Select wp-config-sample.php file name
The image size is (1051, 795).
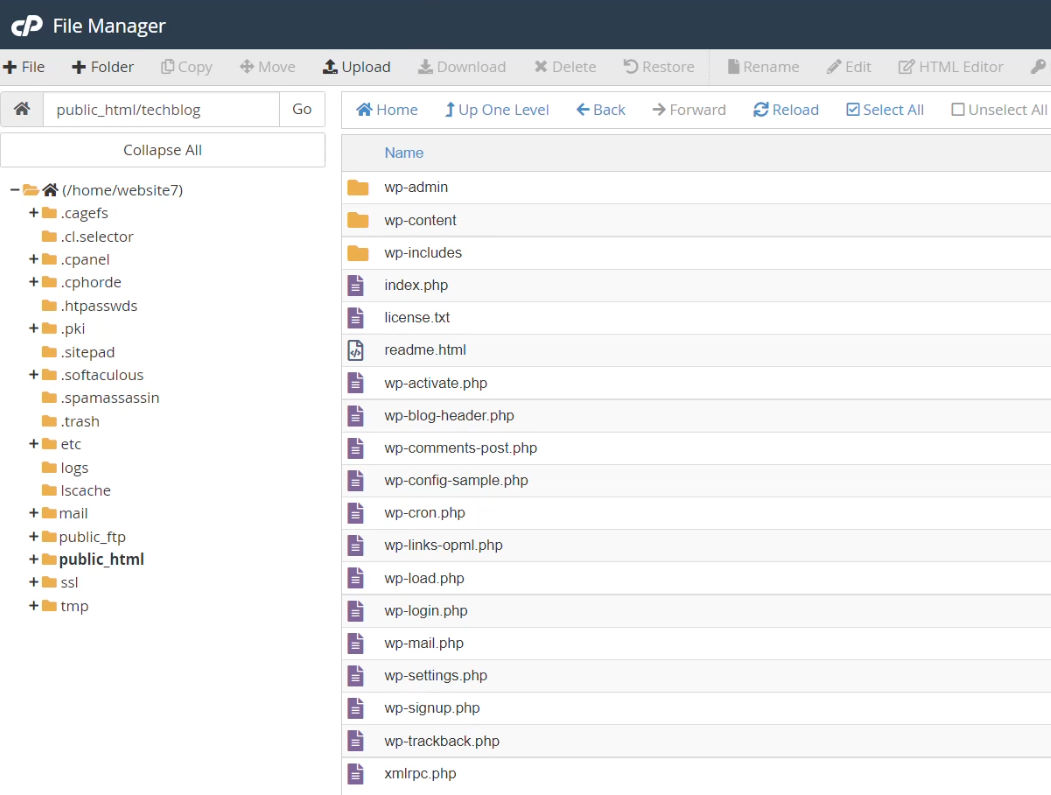pyautogui.click(x=456, y=481)
